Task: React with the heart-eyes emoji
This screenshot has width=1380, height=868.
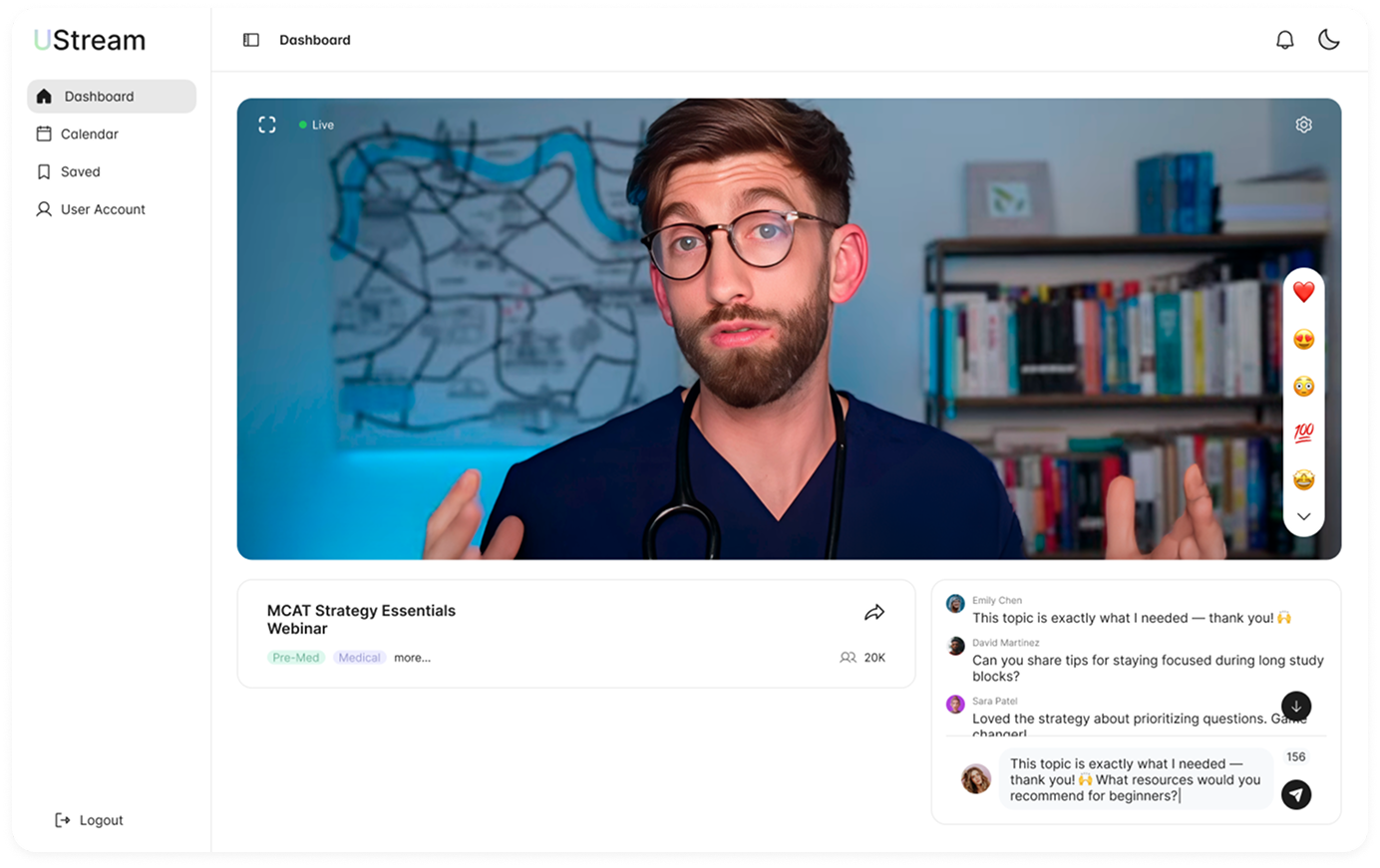Action: 1303,339
